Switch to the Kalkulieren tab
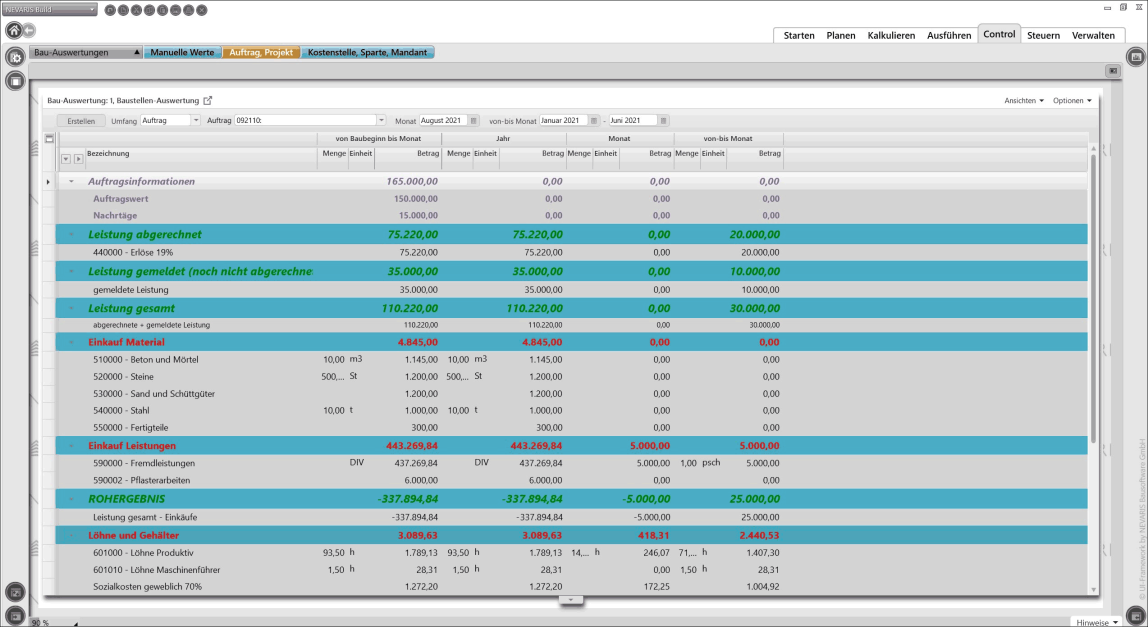Screen dimensions: 1148x627 click(x=891, y=35)
